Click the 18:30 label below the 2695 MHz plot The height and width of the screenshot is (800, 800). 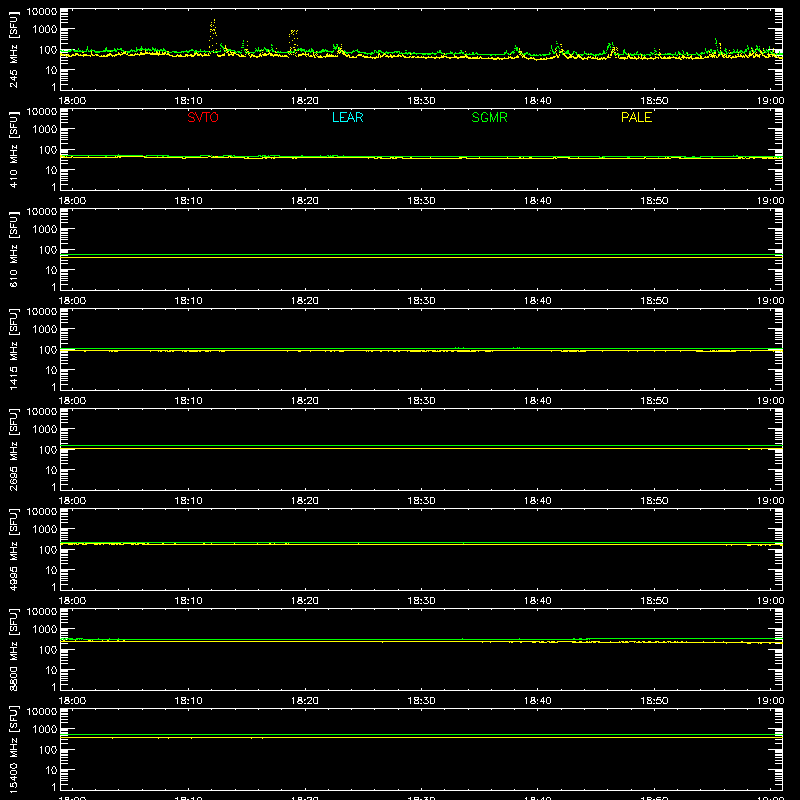[421, 501]
